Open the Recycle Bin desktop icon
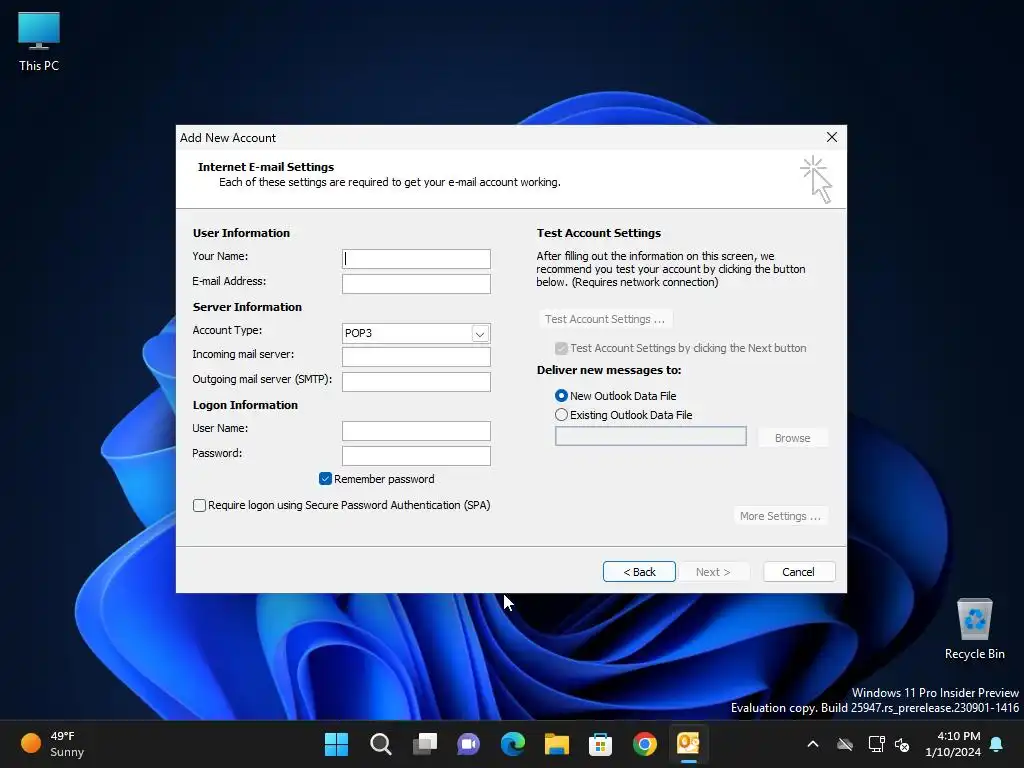Image resolution: width=1024 pixels, height=768 pixels. coord(974,628)
